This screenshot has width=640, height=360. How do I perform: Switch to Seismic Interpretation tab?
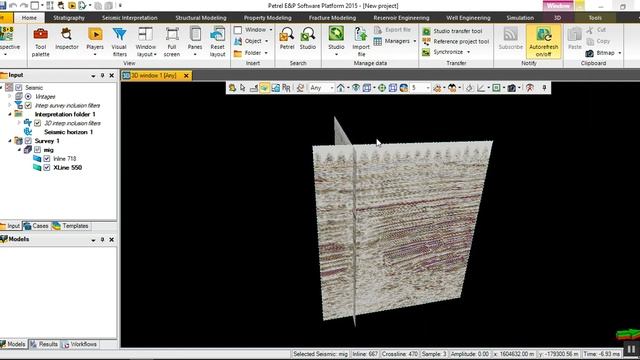point(130,18)
